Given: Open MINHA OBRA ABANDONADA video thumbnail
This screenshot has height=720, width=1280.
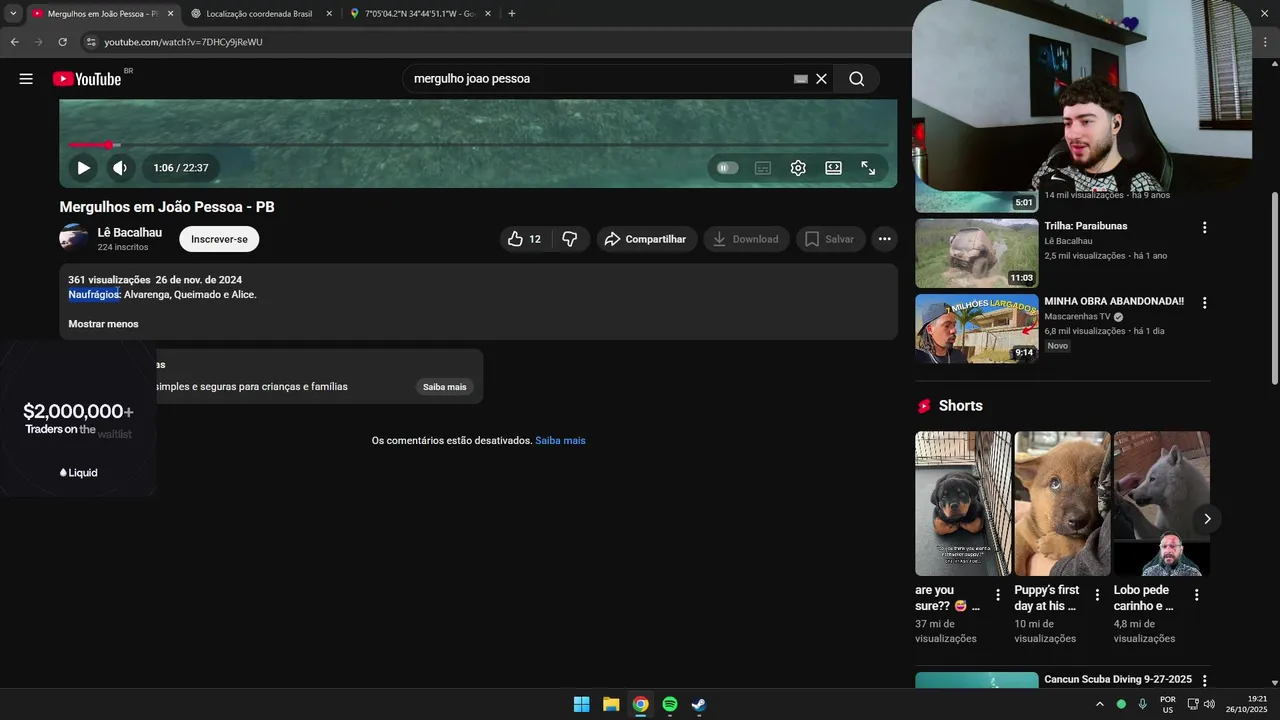Looking at the screenshot, I should [977, 328].
